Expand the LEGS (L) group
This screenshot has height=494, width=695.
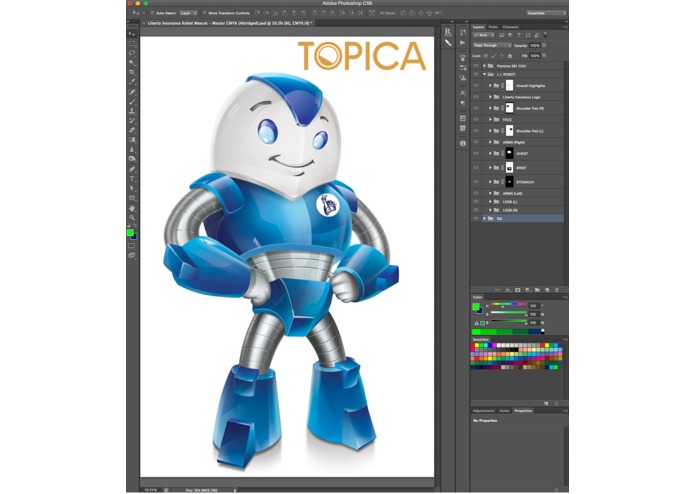(x=490, y=202)
